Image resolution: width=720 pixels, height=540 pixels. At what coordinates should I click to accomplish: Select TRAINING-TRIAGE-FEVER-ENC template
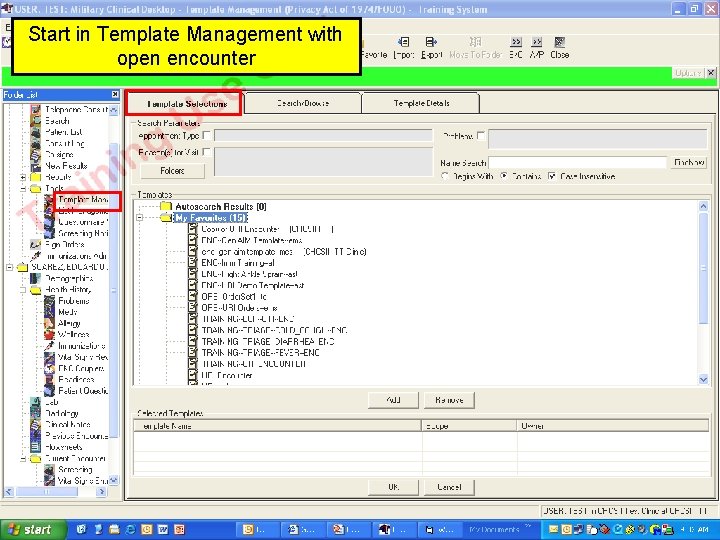[x=260, y=353]
